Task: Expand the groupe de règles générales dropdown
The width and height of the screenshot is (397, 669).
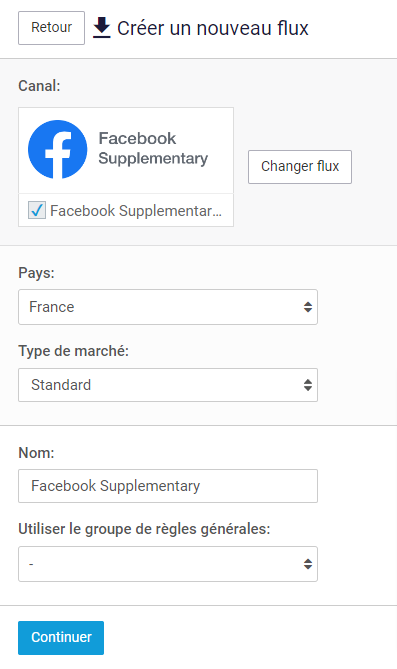Action: coord(168,564)
